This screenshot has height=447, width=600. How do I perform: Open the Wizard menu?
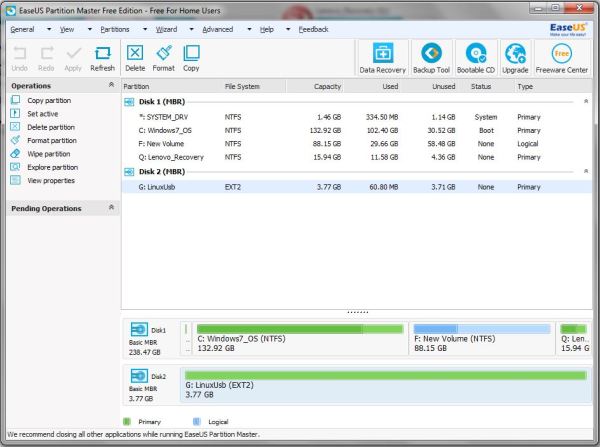(x=166, y=29)
